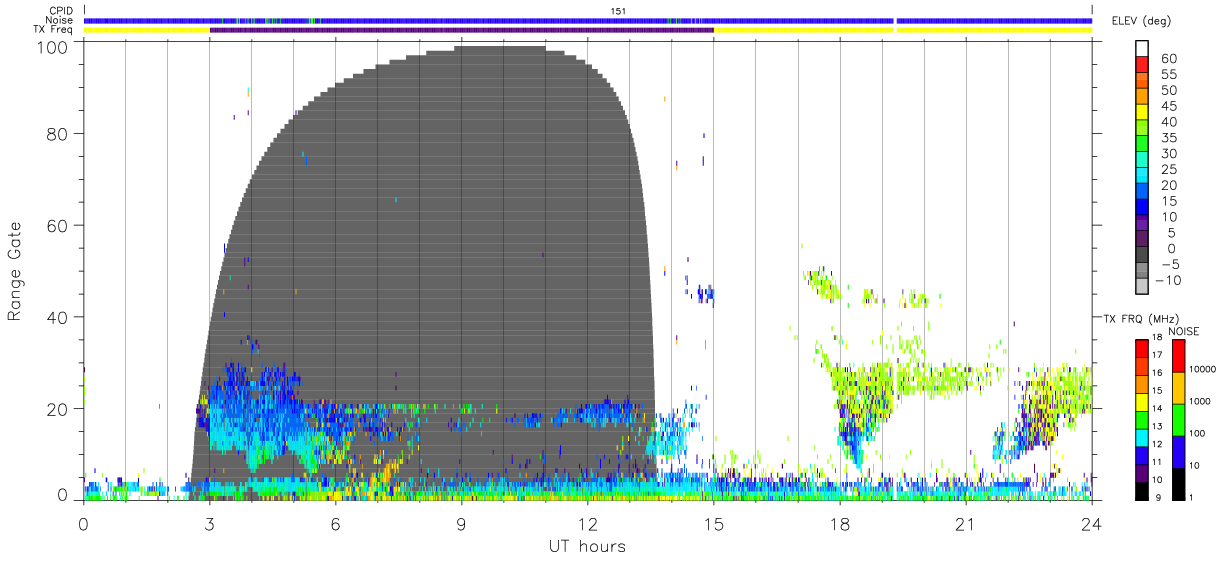Click the 60 label on the elevation color bar
Screen dimensions: 1228x567
[1169, 59]
